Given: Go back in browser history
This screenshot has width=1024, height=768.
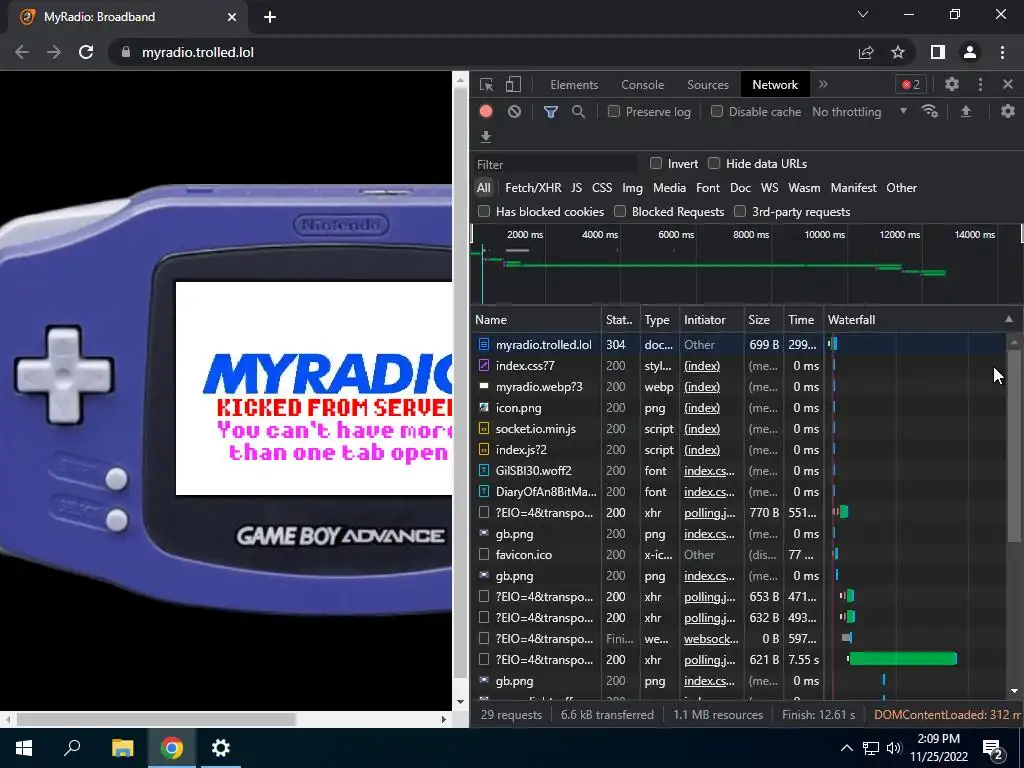Looking at the screenshot, I should click(22, 52).
